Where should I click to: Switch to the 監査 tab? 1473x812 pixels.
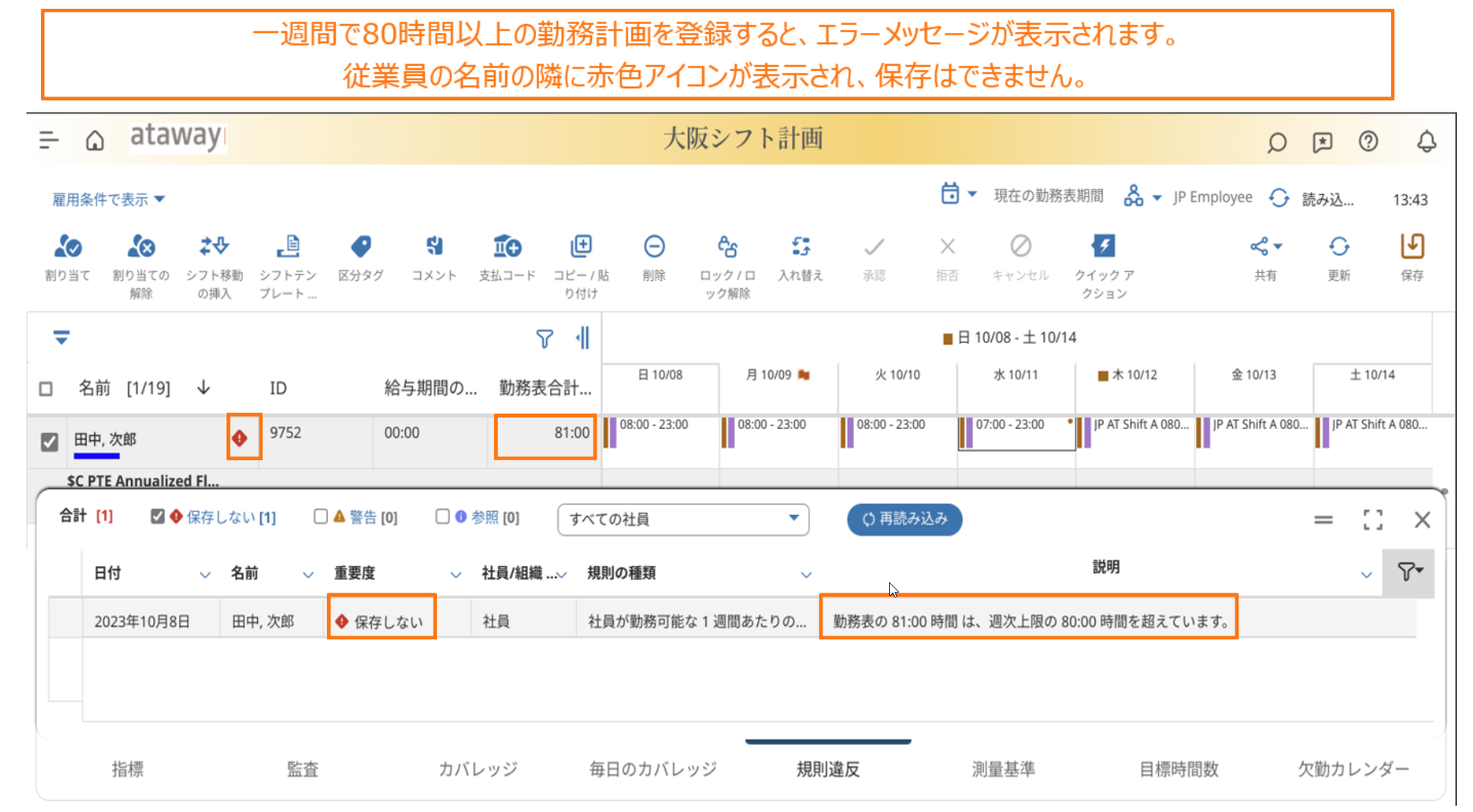point(303,769)
